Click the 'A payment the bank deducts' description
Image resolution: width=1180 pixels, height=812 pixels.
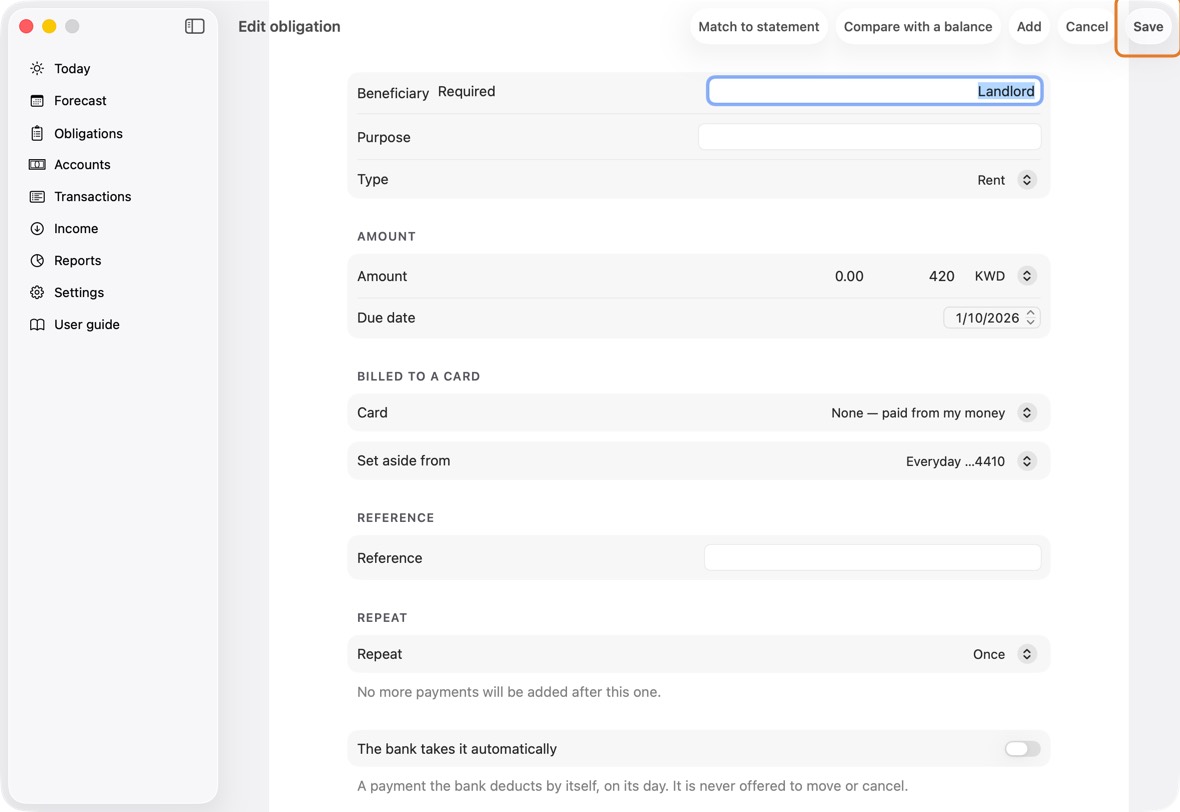tap(632, 786)
